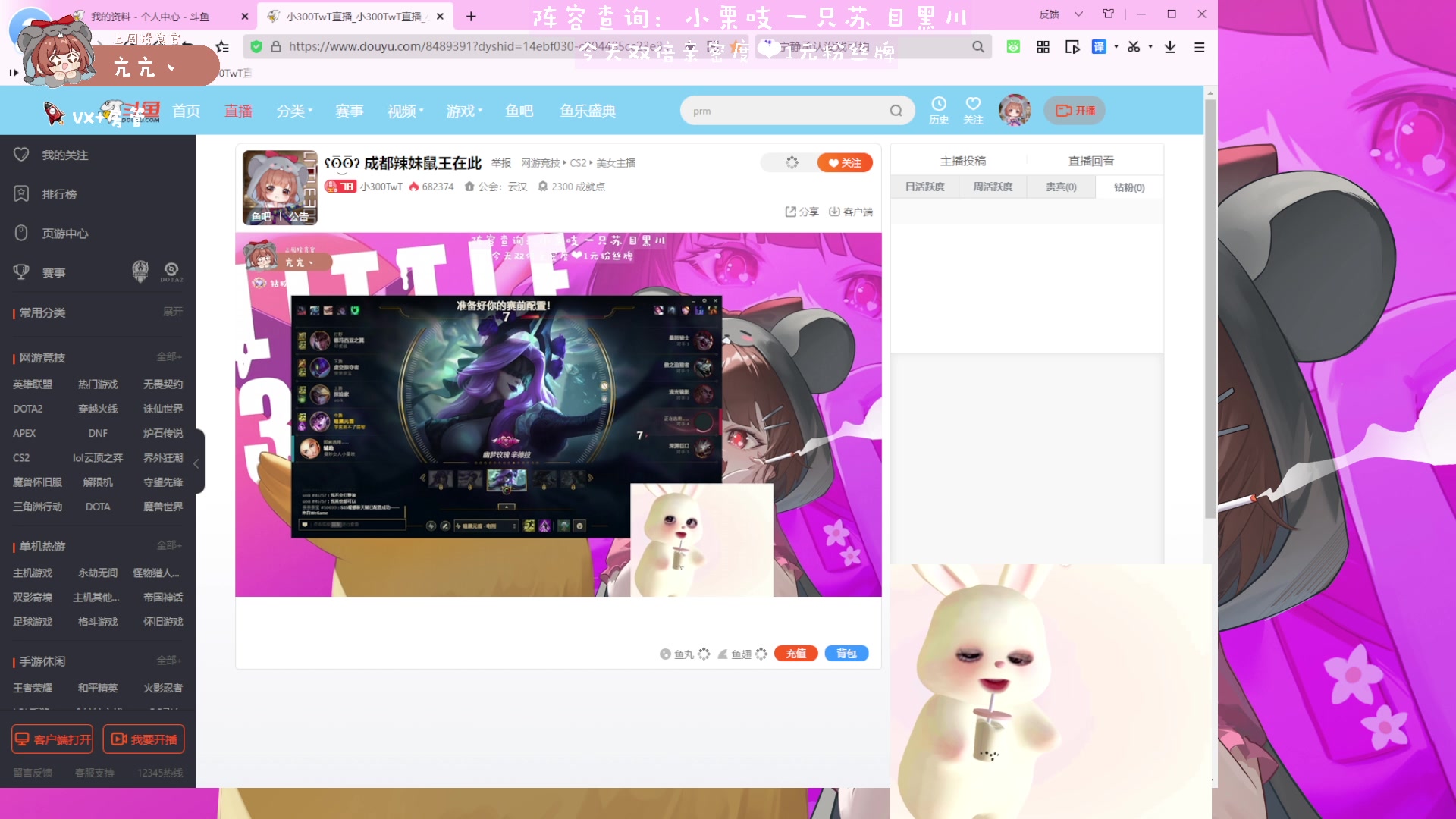
Task: Click the search magnifier in Douyu search box
Action: [896, 111]
